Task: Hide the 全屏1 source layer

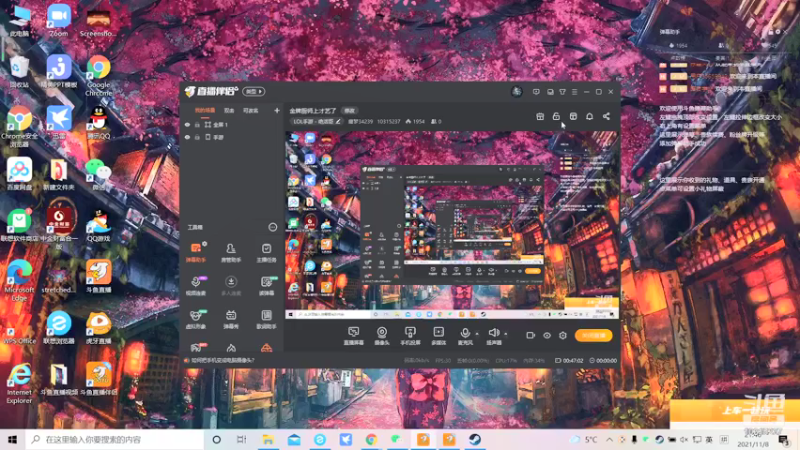Action: [x=187, y=124]
